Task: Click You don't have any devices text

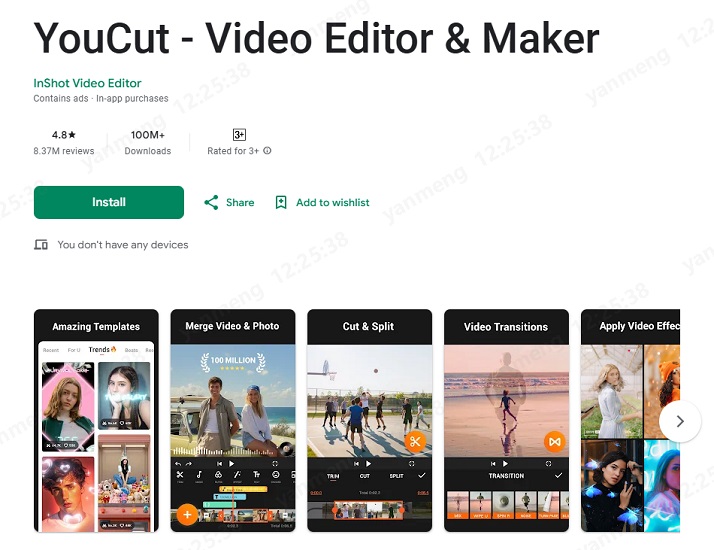Action: point(122,245)
